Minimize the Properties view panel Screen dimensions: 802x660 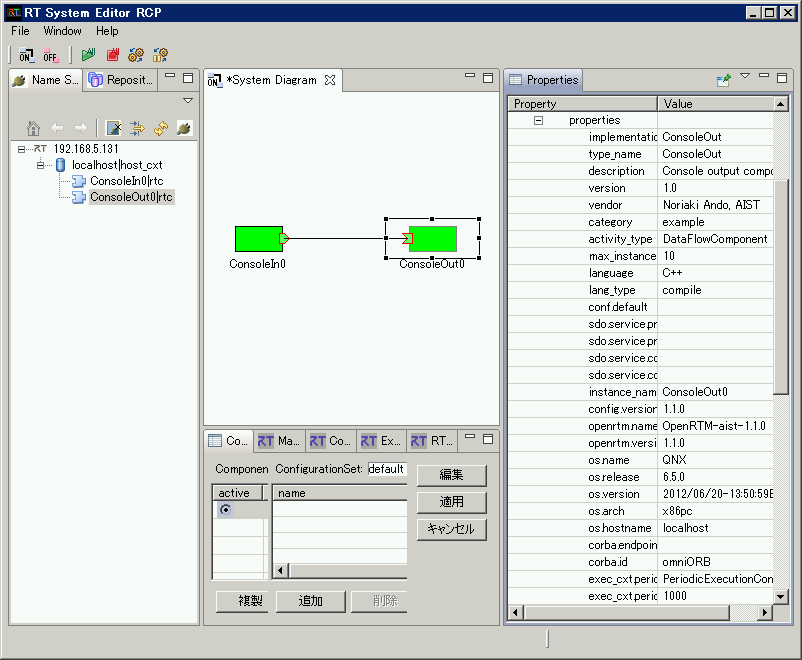point(764,76)
